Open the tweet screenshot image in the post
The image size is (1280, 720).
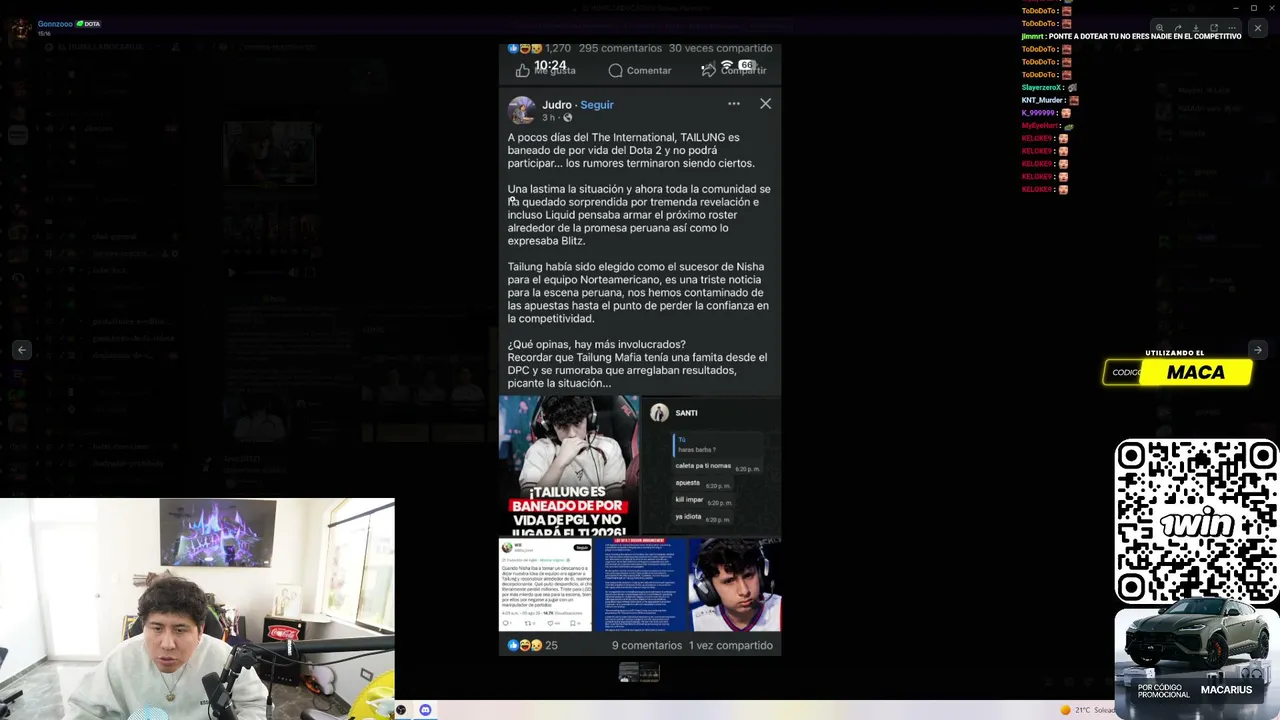[545, 585]
